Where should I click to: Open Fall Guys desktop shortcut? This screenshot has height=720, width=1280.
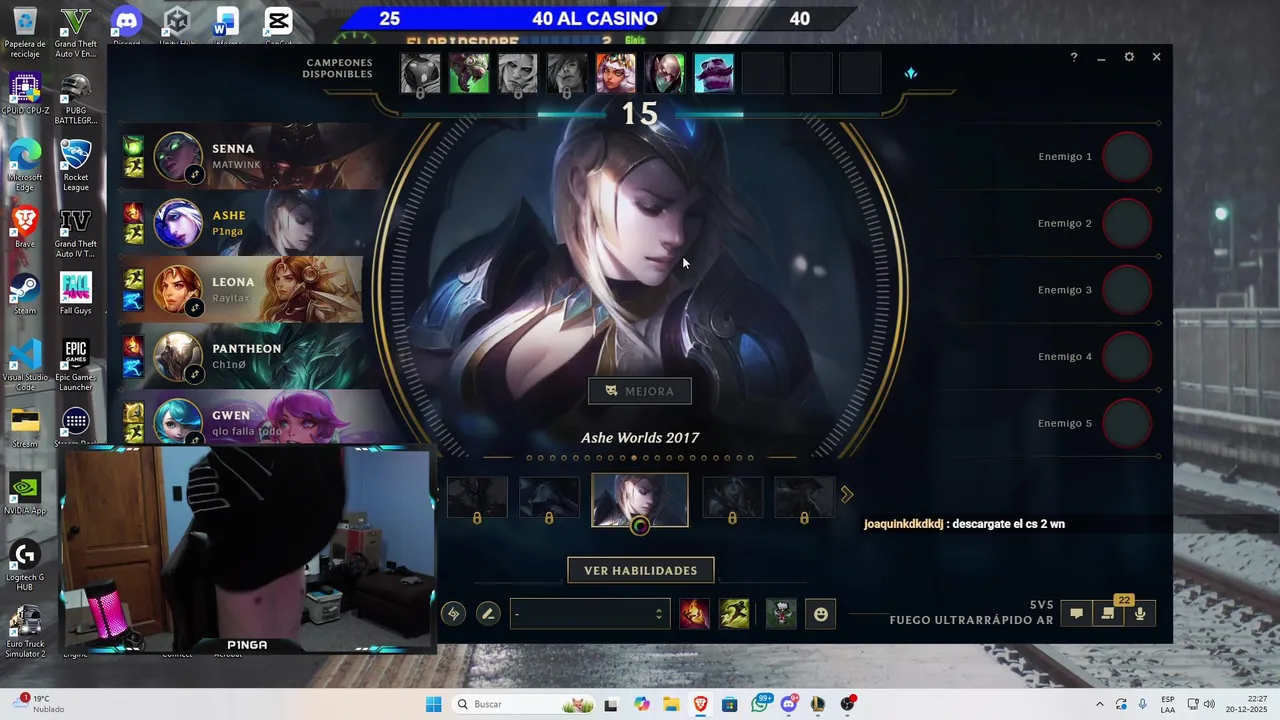point(76,295)
